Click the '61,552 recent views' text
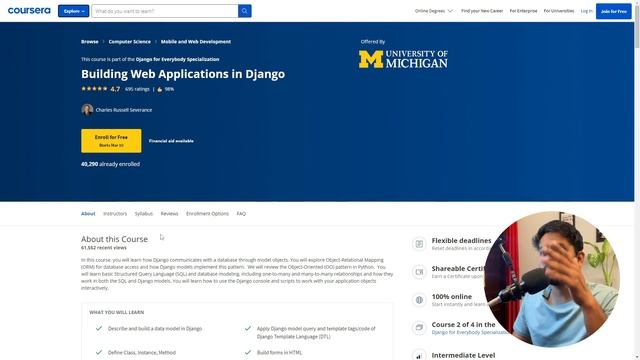This screenshot has width=640, height=360. tap(104, 248)
